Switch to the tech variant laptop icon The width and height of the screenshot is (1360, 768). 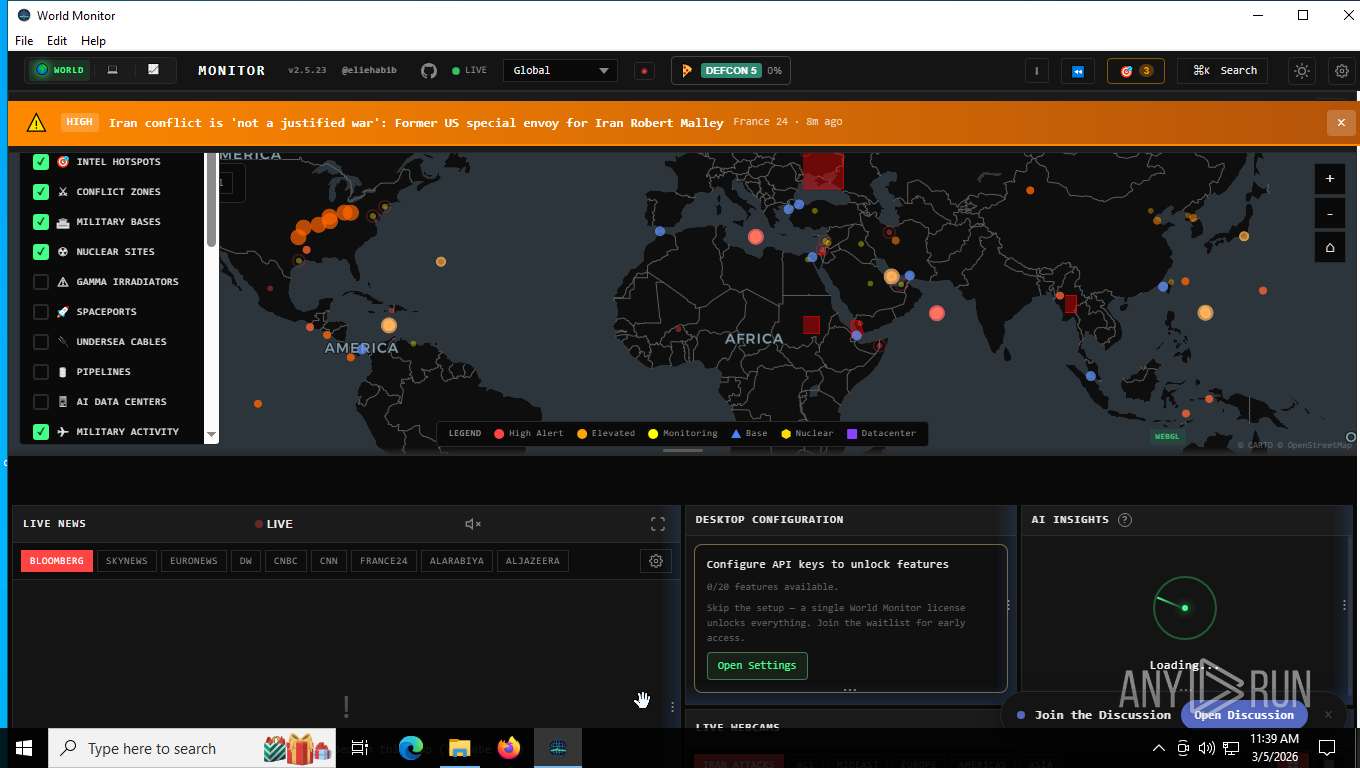pos(113,70)
